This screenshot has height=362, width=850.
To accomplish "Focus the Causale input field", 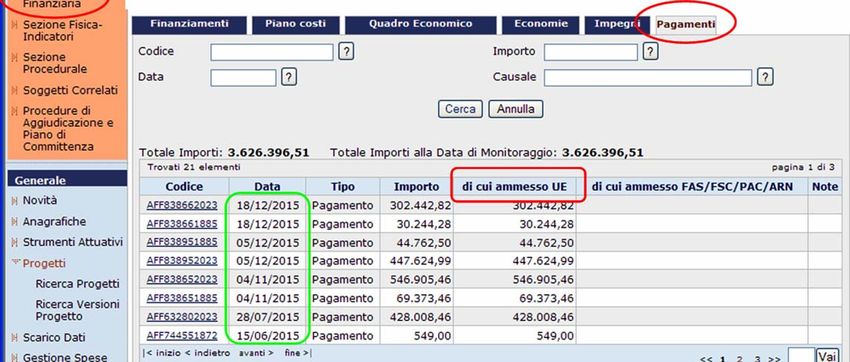I will pos(648,77).
